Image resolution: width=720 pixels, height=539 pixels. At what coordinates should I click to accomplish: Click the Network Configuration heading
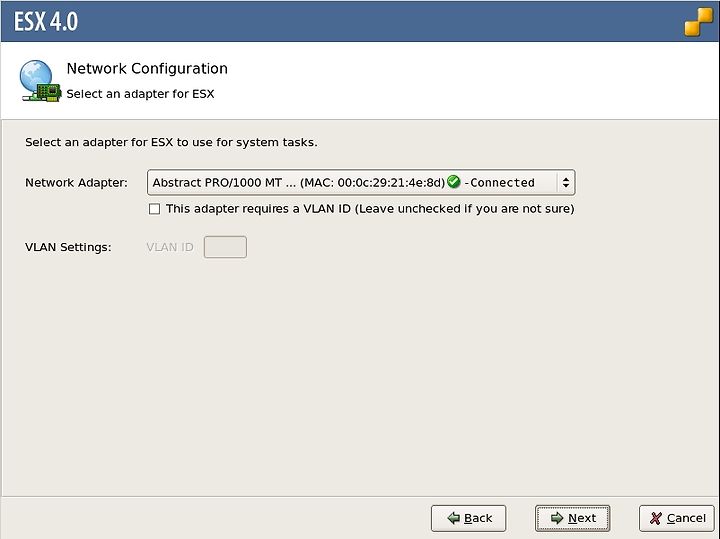click(x=147, y=68)
